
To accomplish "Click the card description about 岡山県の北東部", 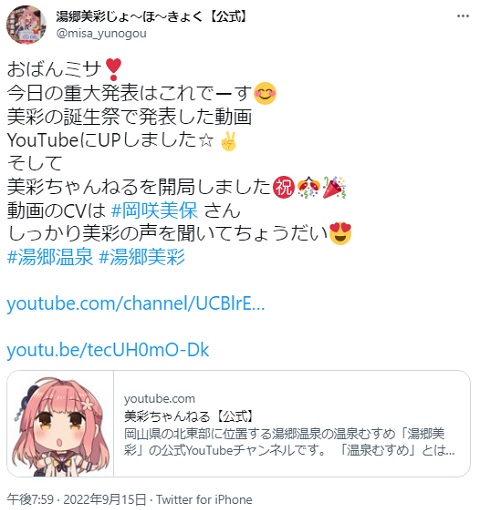I will (x=289, y=442).
